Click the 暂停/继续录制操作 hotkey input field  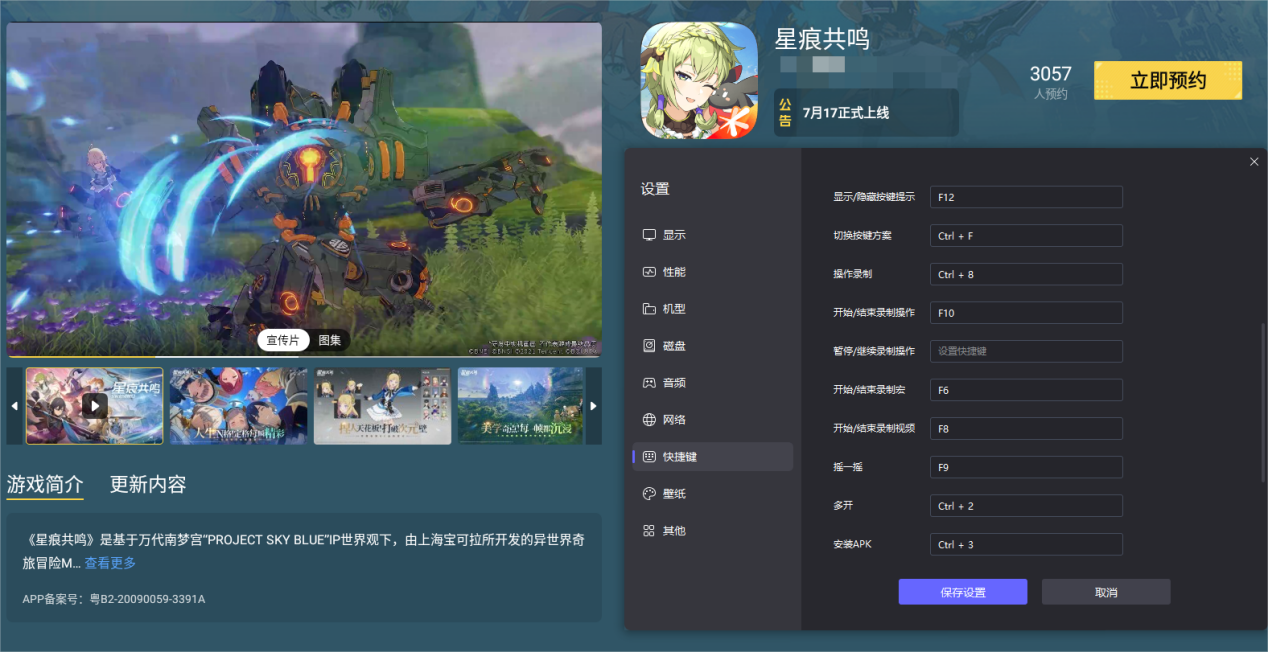1025,351
